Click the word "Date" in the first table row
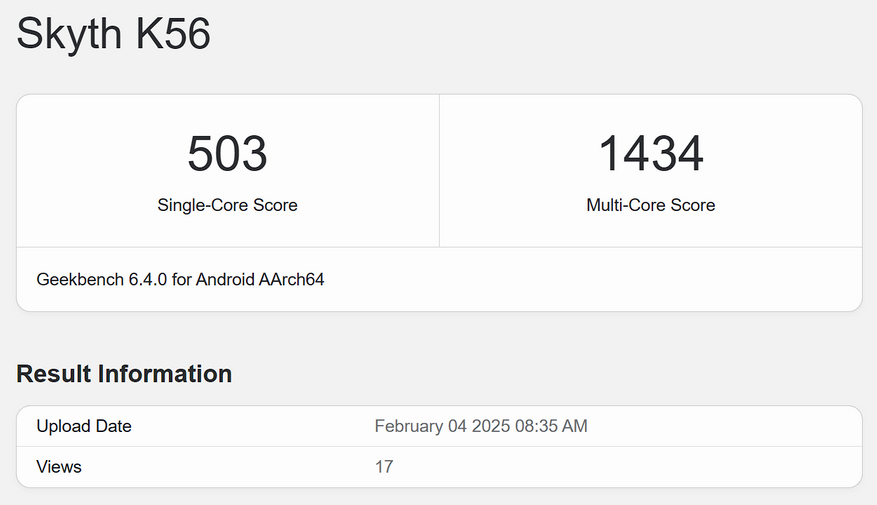The width and height of the screenshot is (877, 505). coord(112,426)
